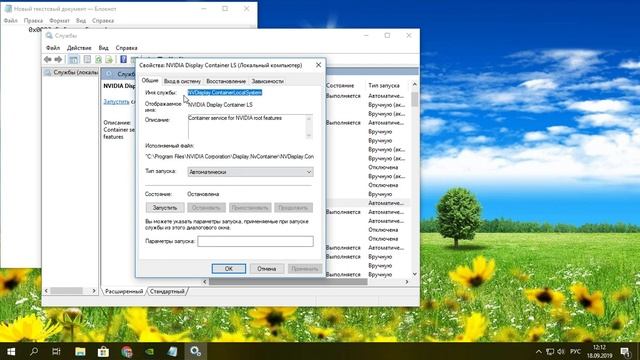
Task: Confirm the properties dialog with OK
Action: click(x=229, y=269)
